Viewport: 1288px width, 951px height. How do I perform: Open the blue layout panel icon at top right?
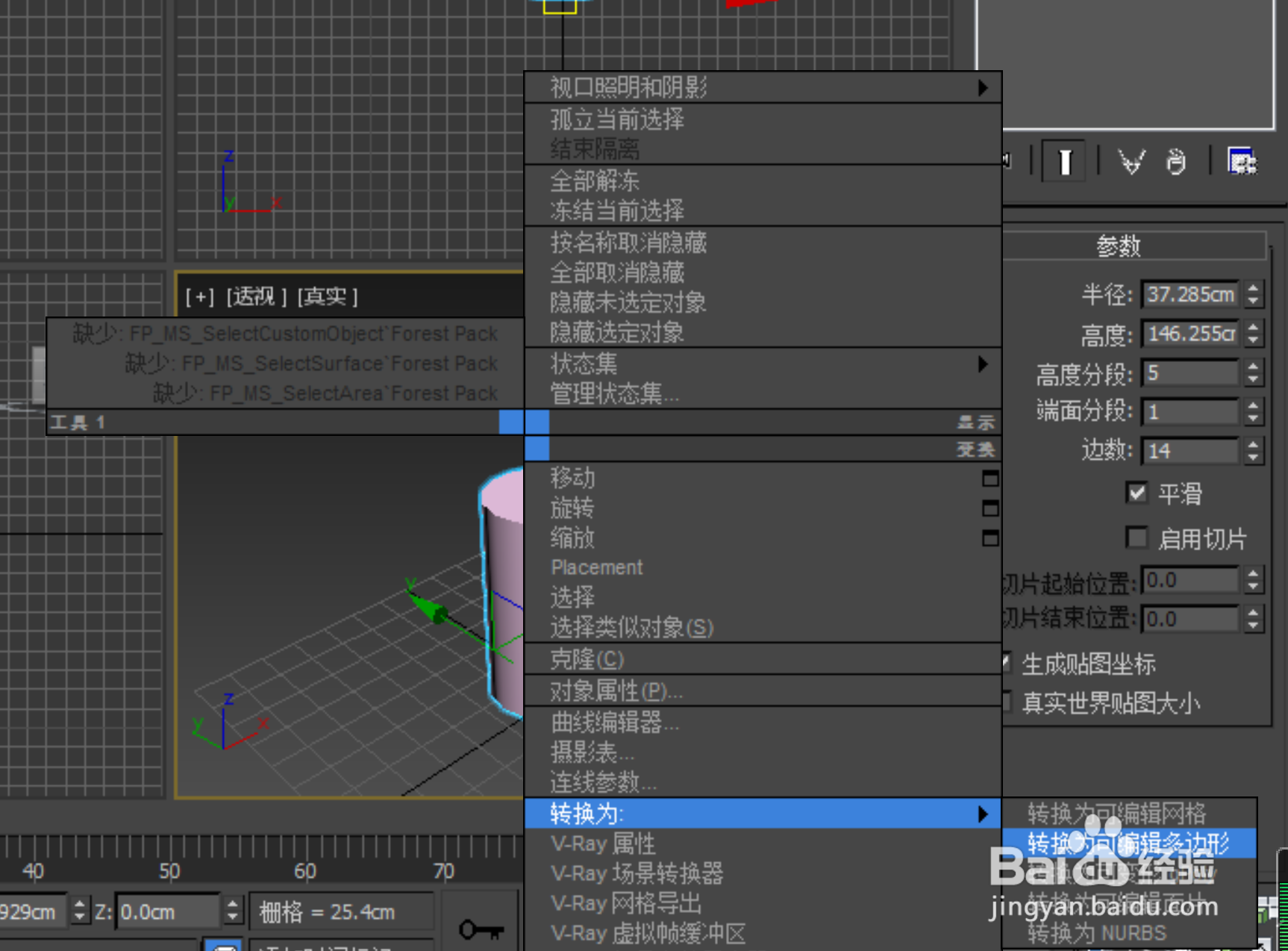(1241, 161)
